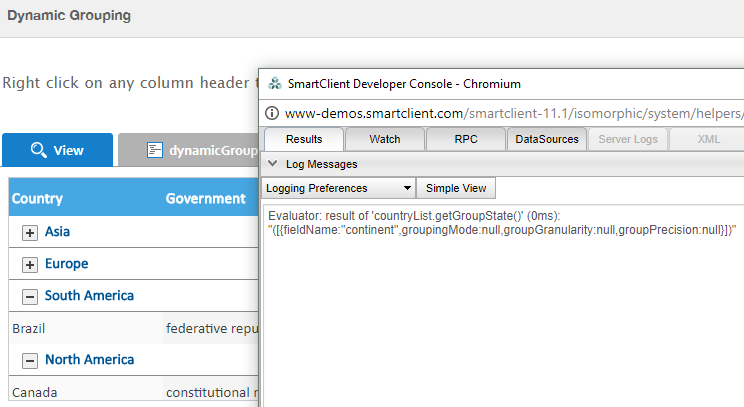Select the dynamicGroup source tab

coord(188,150)
